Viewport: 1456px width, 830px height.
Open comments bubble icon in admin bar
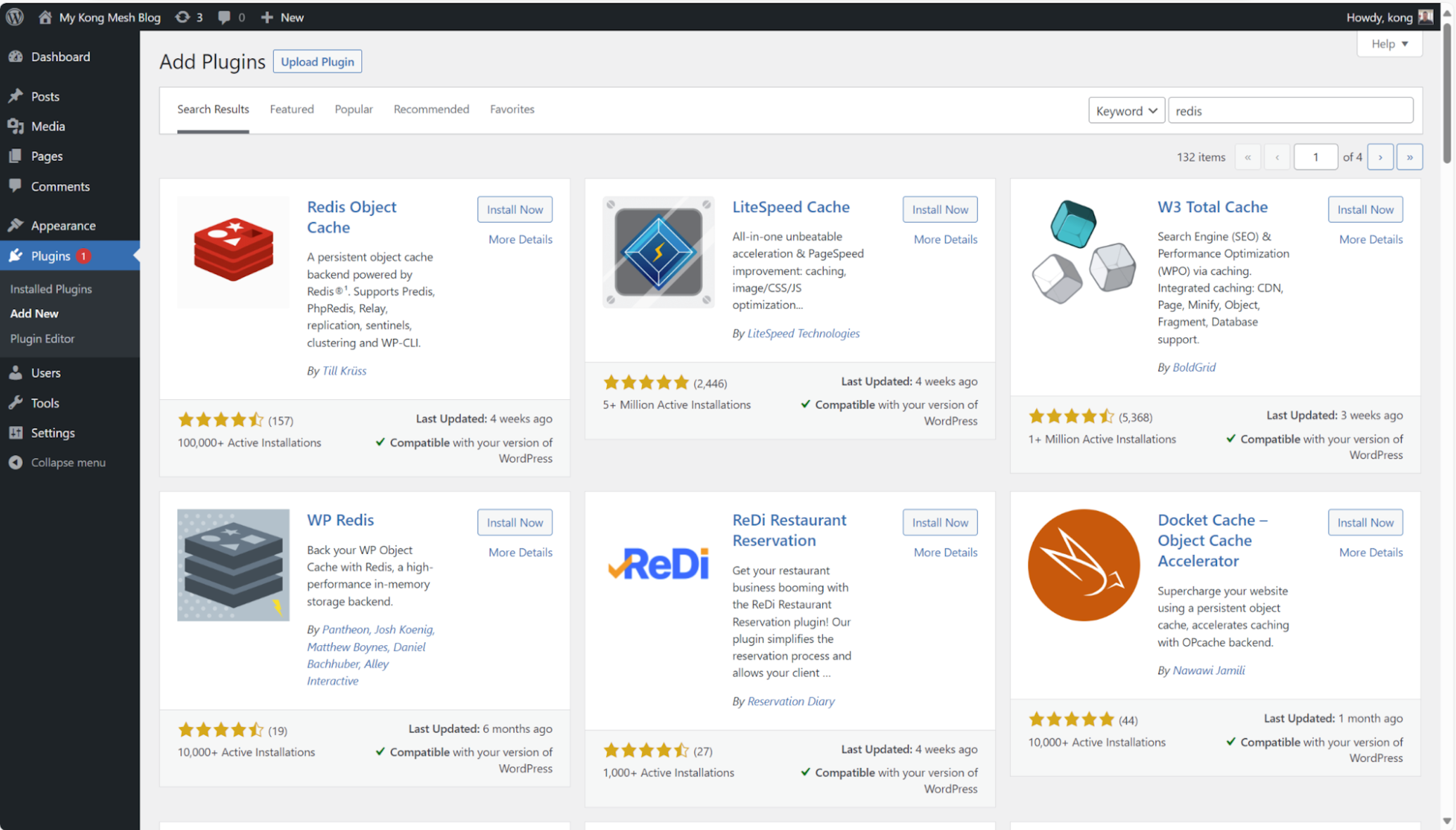224,17
